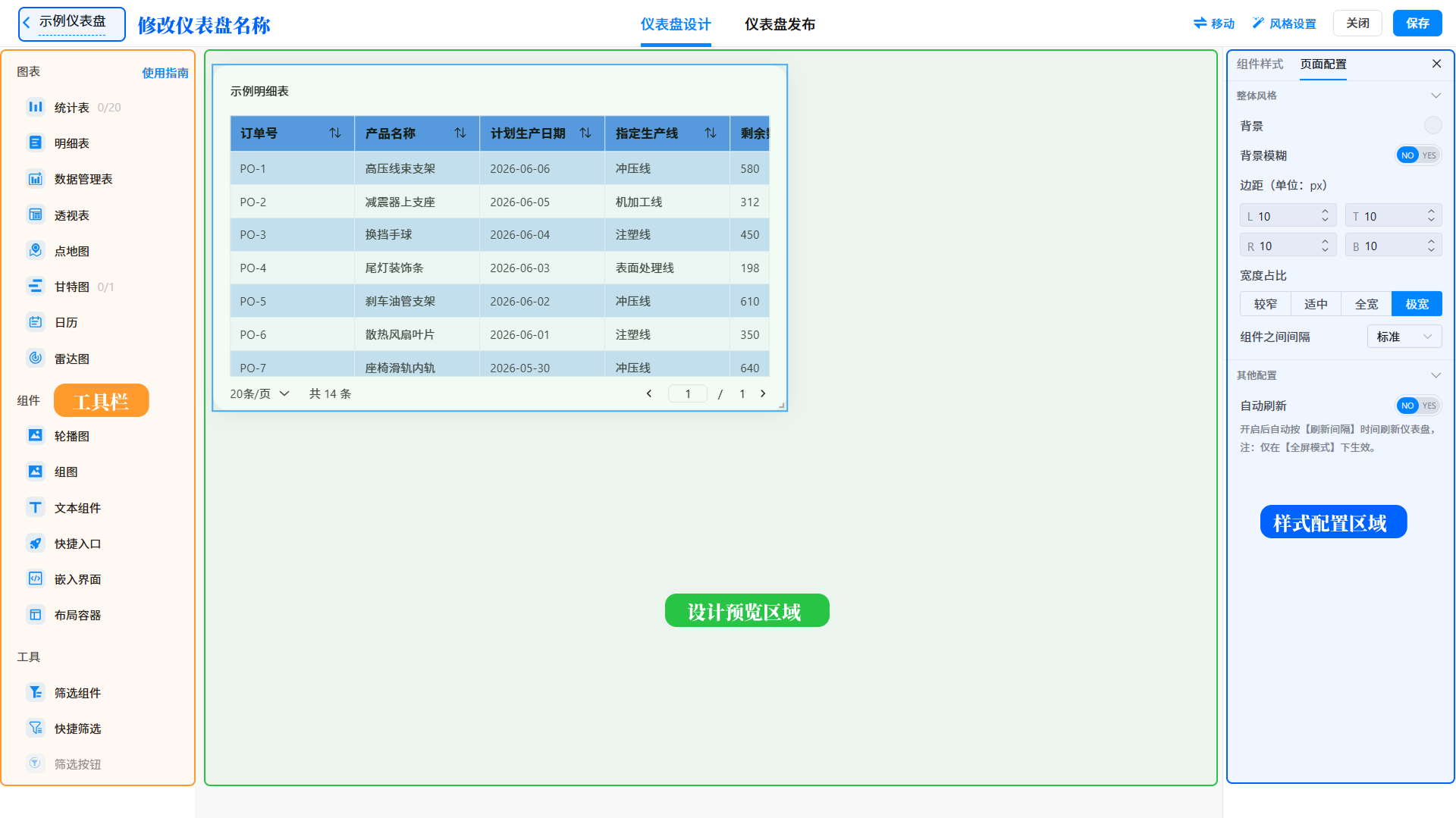Toggle 自动刷新 switch
The width and height of the screenshot is (1456, 818).
(x=1418, y=406)
